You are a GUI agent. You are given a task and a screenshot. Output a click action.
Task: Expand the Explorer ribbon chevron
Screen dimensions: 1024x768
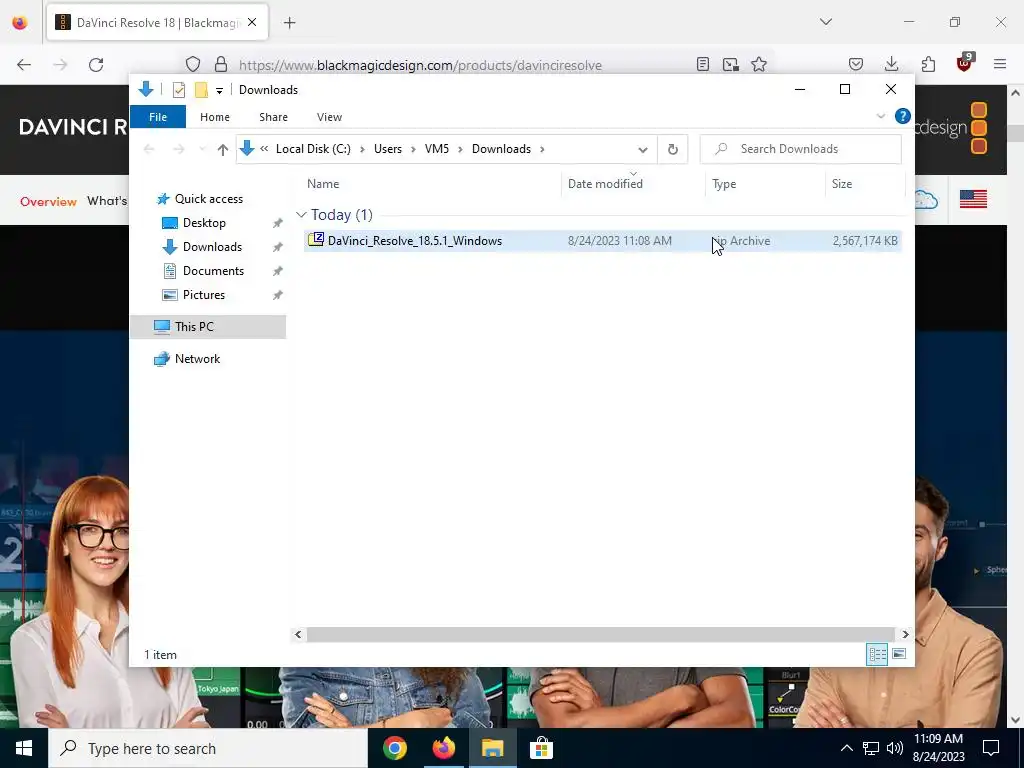point(880,116)
